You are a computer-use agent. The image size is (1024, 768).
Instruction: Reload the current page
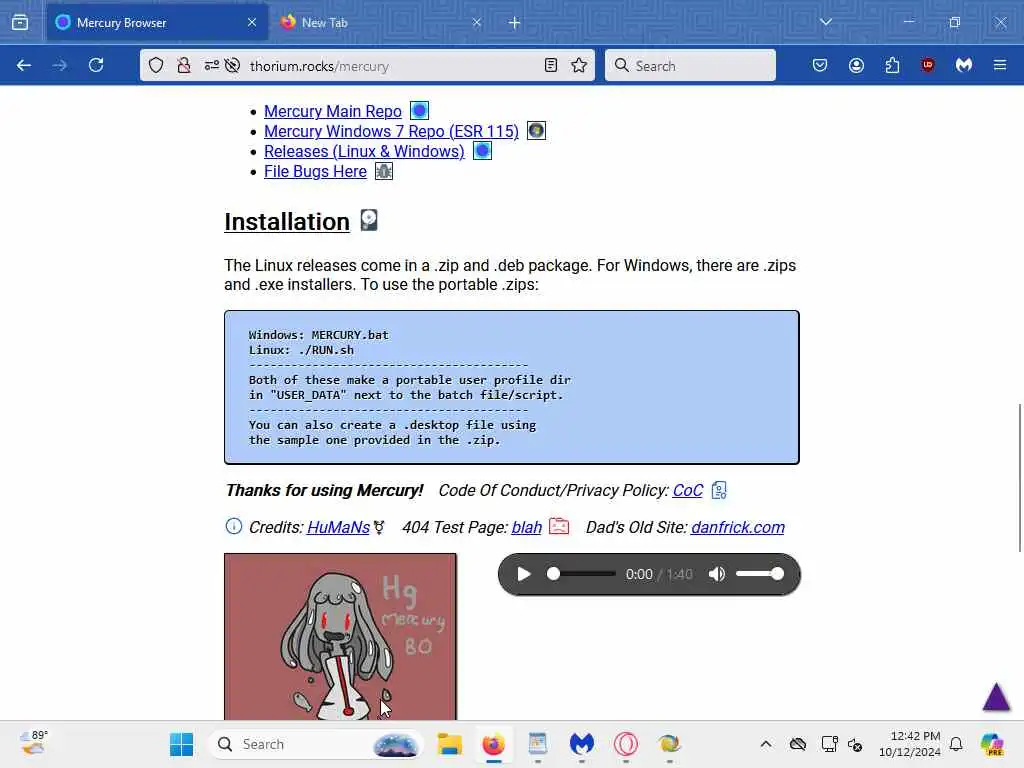click(x=96, y=65)
